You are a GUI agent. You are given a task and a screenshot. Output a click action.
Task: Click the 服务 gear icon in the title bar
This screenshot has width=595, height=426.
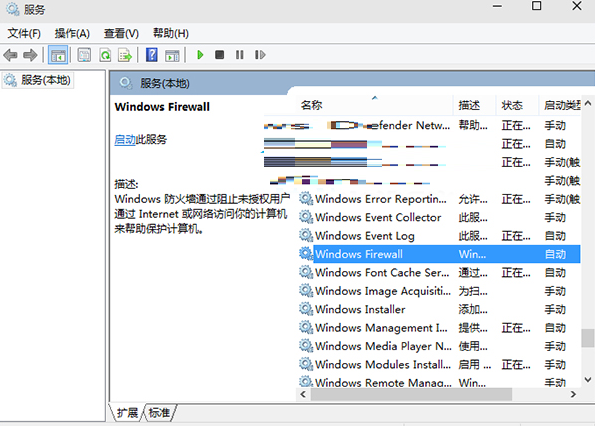point(13,9)
